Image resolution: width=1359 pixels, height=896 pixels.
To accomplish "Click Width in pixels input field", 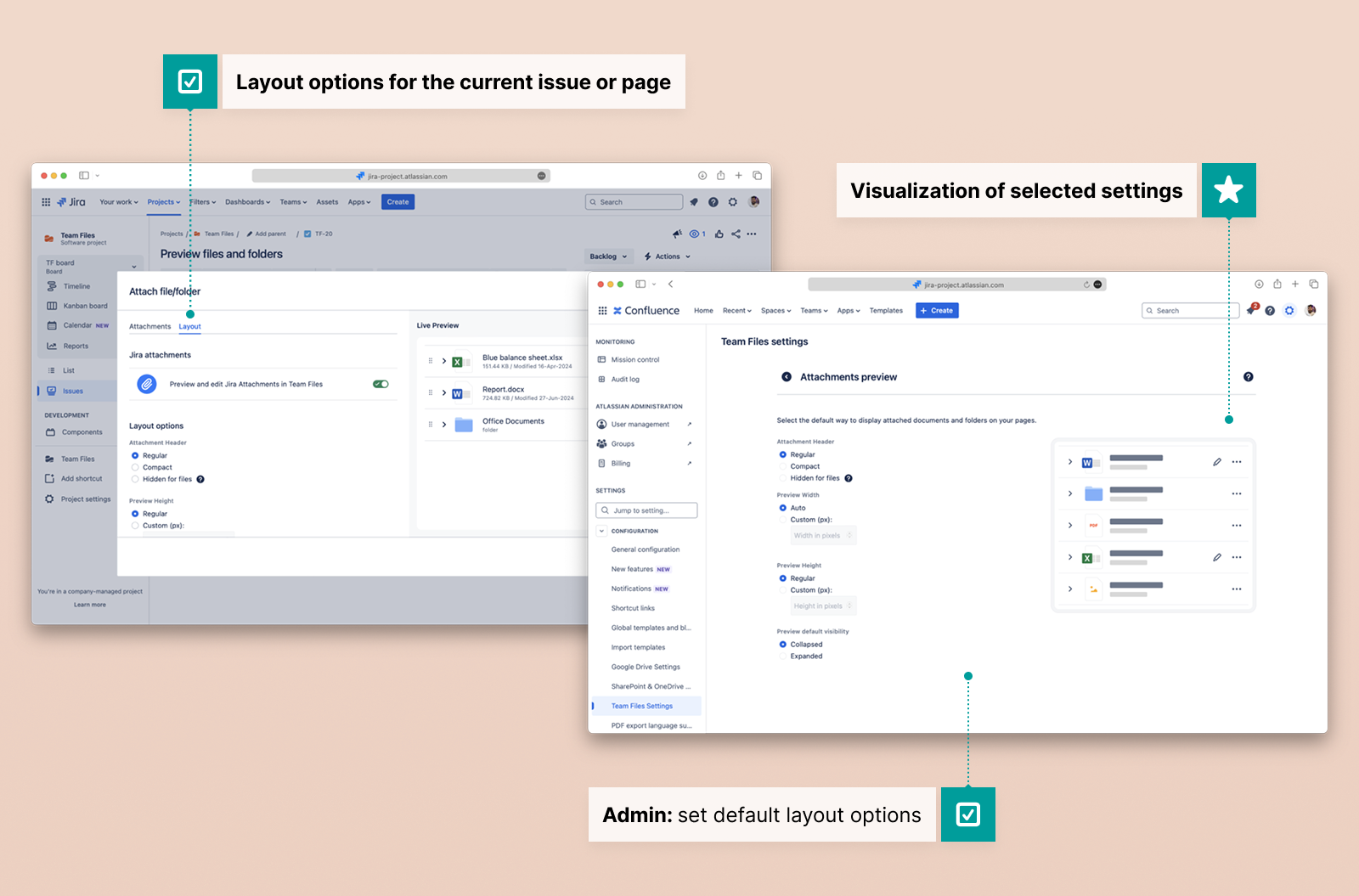I will pyautogui.click(x=823, y=536).
